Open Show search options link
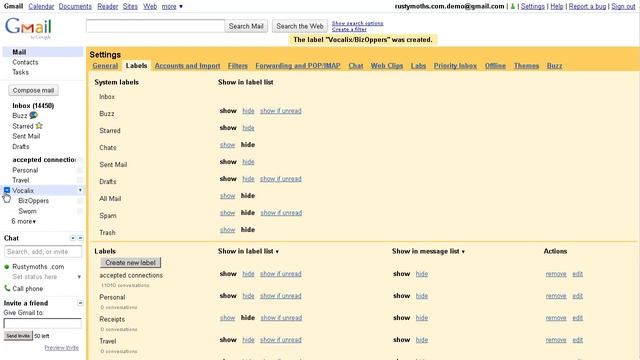The width and height of the screenshot is (640, 360). point(358,23)
